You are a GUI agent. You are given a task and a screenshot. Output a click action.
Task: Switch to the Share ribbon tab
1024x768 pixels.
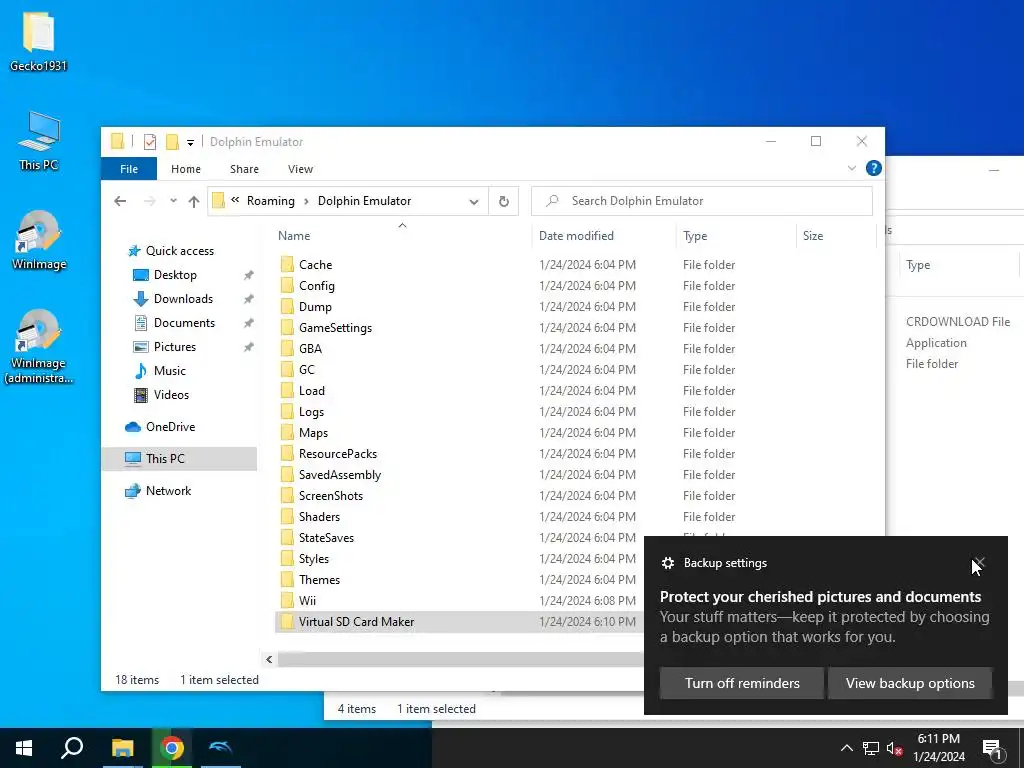click(x=244, y=169)
